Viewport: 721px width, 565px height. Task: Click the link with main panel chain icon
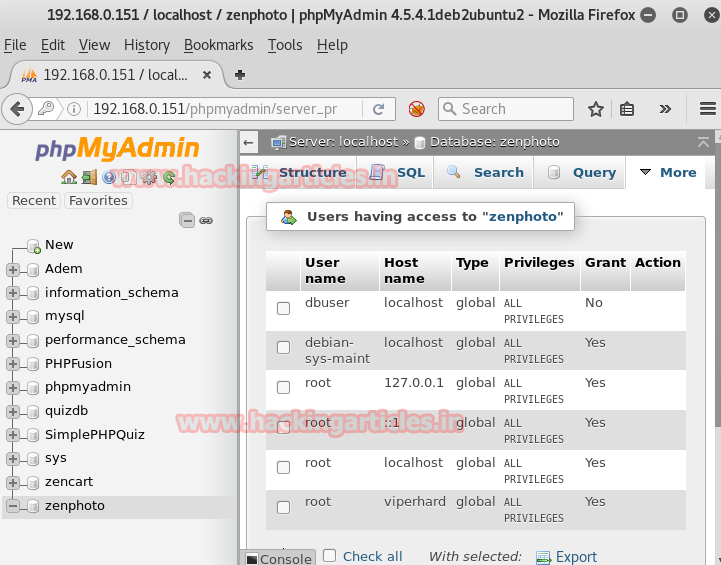click(206, 221)
